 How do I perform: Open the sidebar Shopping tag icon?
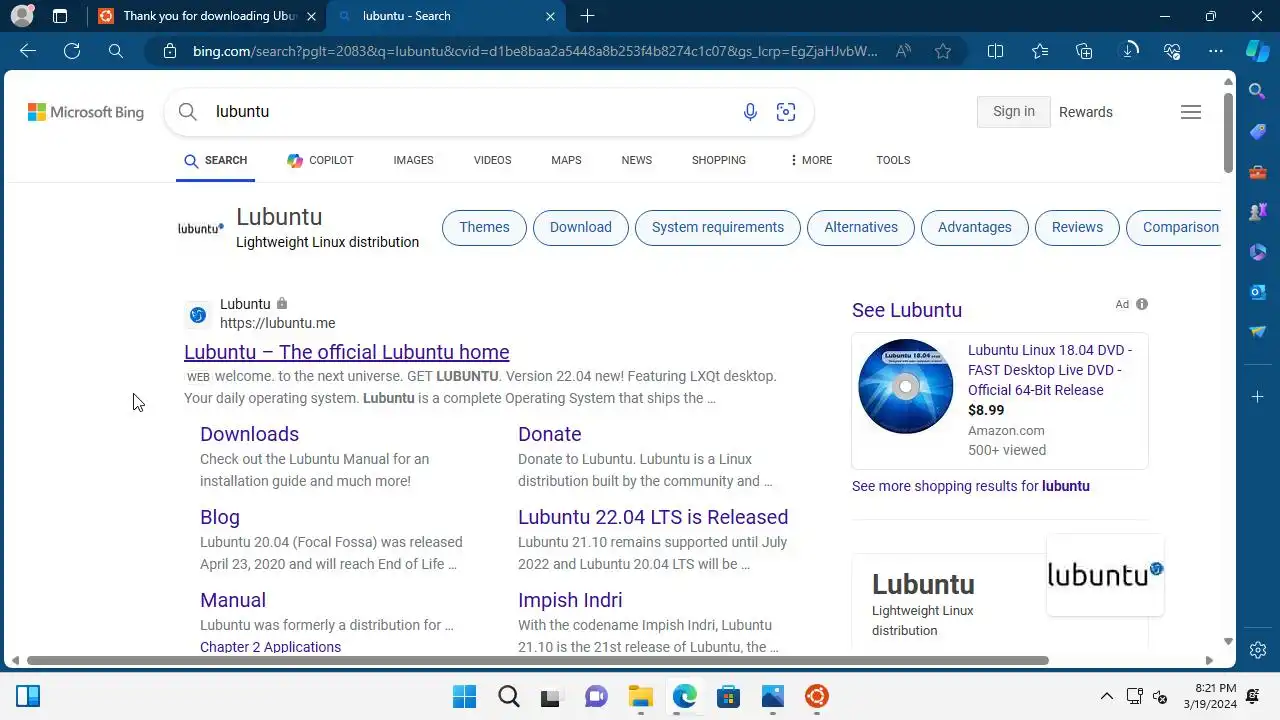click(1258, 132)
